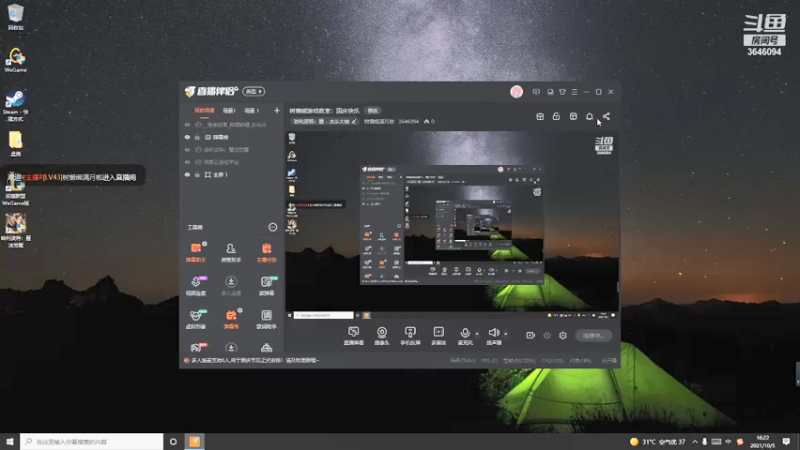The image size is (800, 450).
Task: Expand the speaker options arrow
Action: pos(506,334)
